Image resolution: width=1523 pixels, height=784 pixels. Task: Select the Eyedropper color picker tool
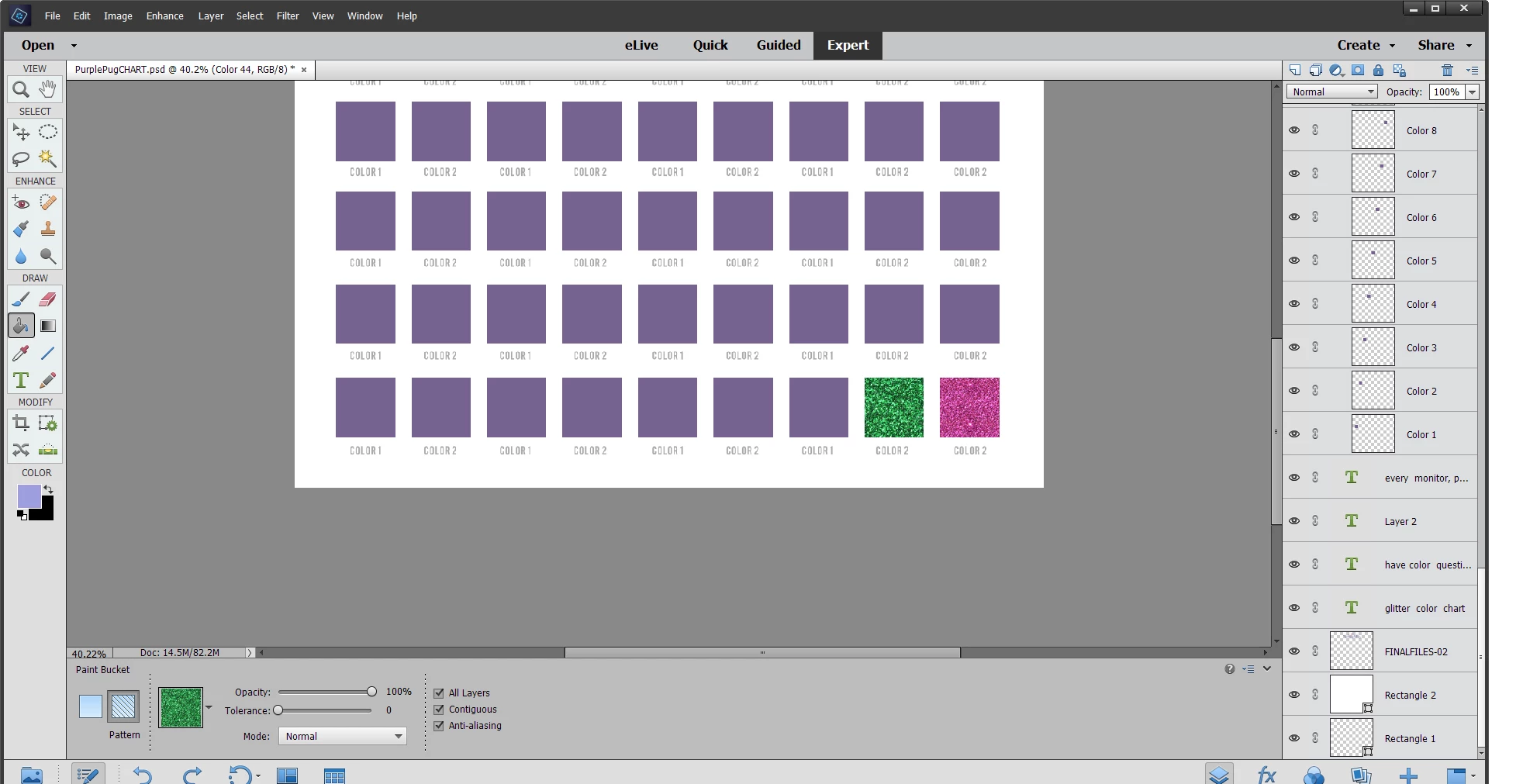tap(21, 354)
